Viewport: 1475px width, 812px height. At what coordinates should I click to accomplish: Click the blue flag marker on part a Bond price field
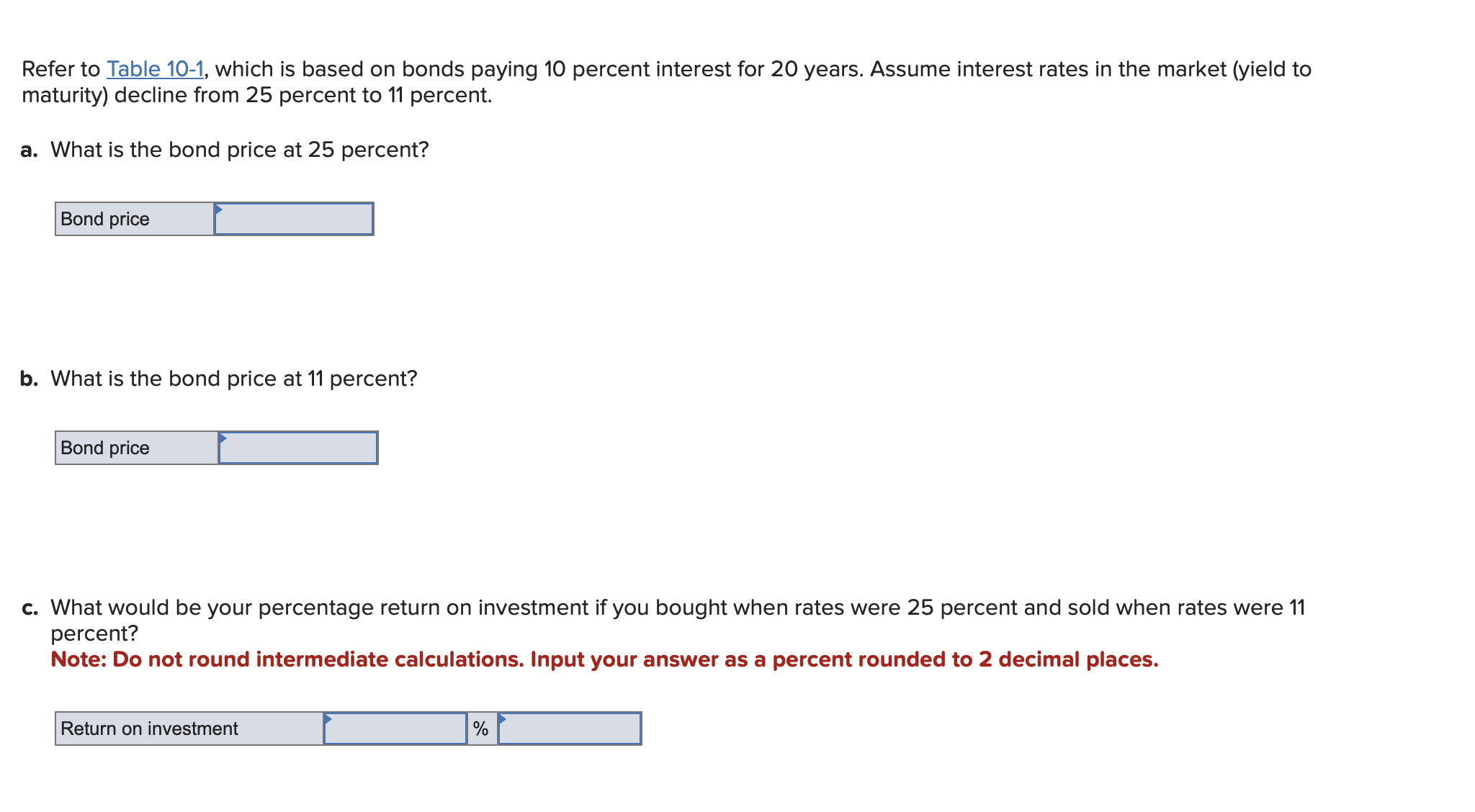pyautogui.click(x=218, y=209)
